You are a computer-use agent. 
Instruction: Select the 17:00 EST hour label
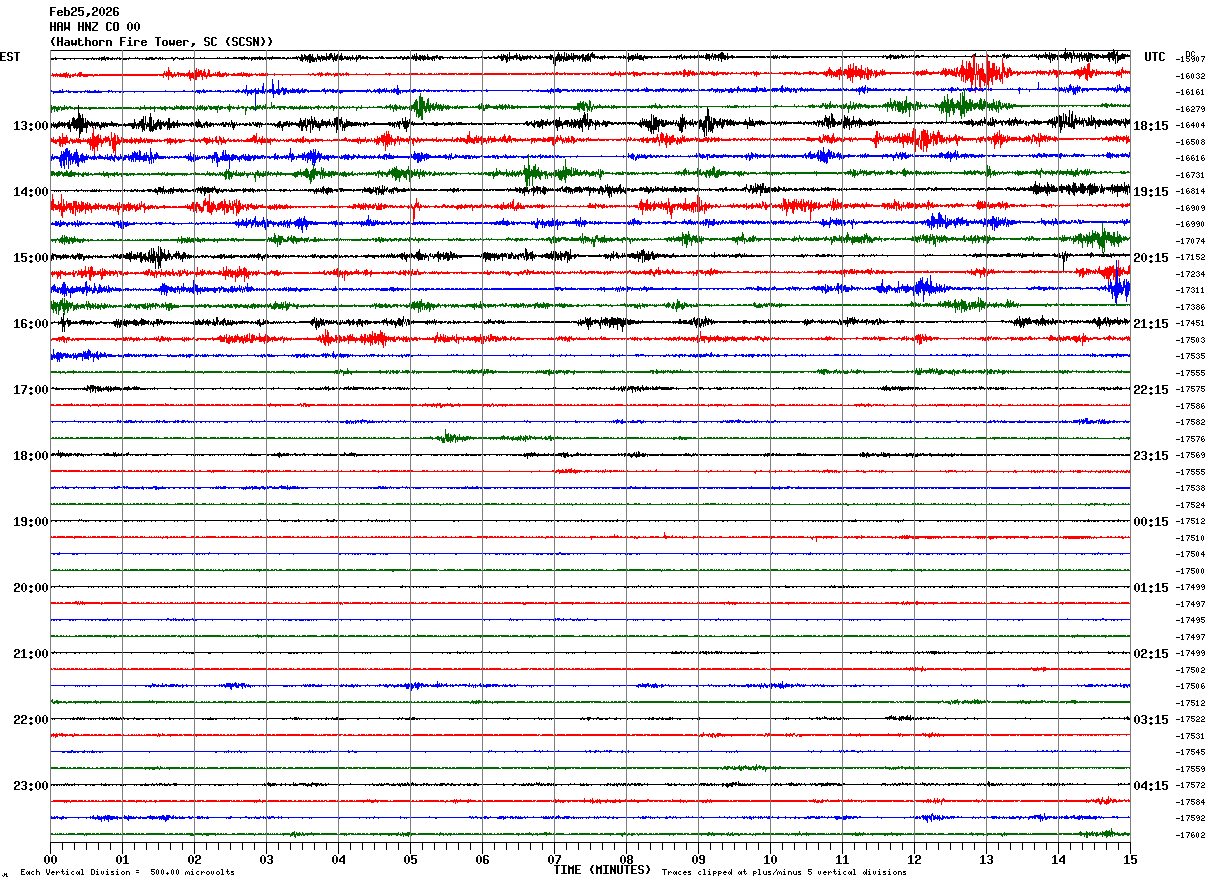[31, 390]
